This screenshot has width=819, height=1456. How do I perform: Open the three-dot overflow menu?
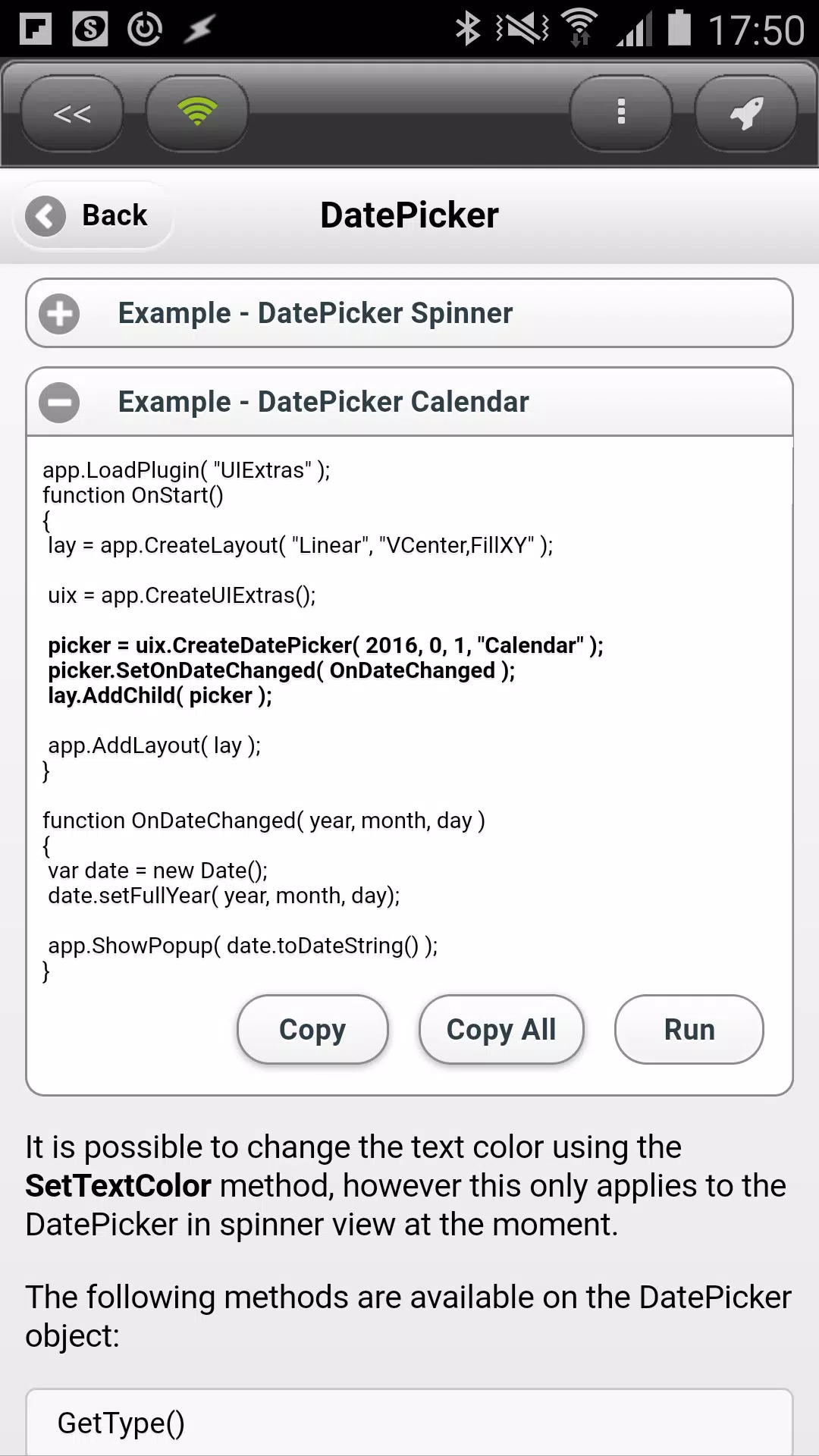tap(621, 113)
